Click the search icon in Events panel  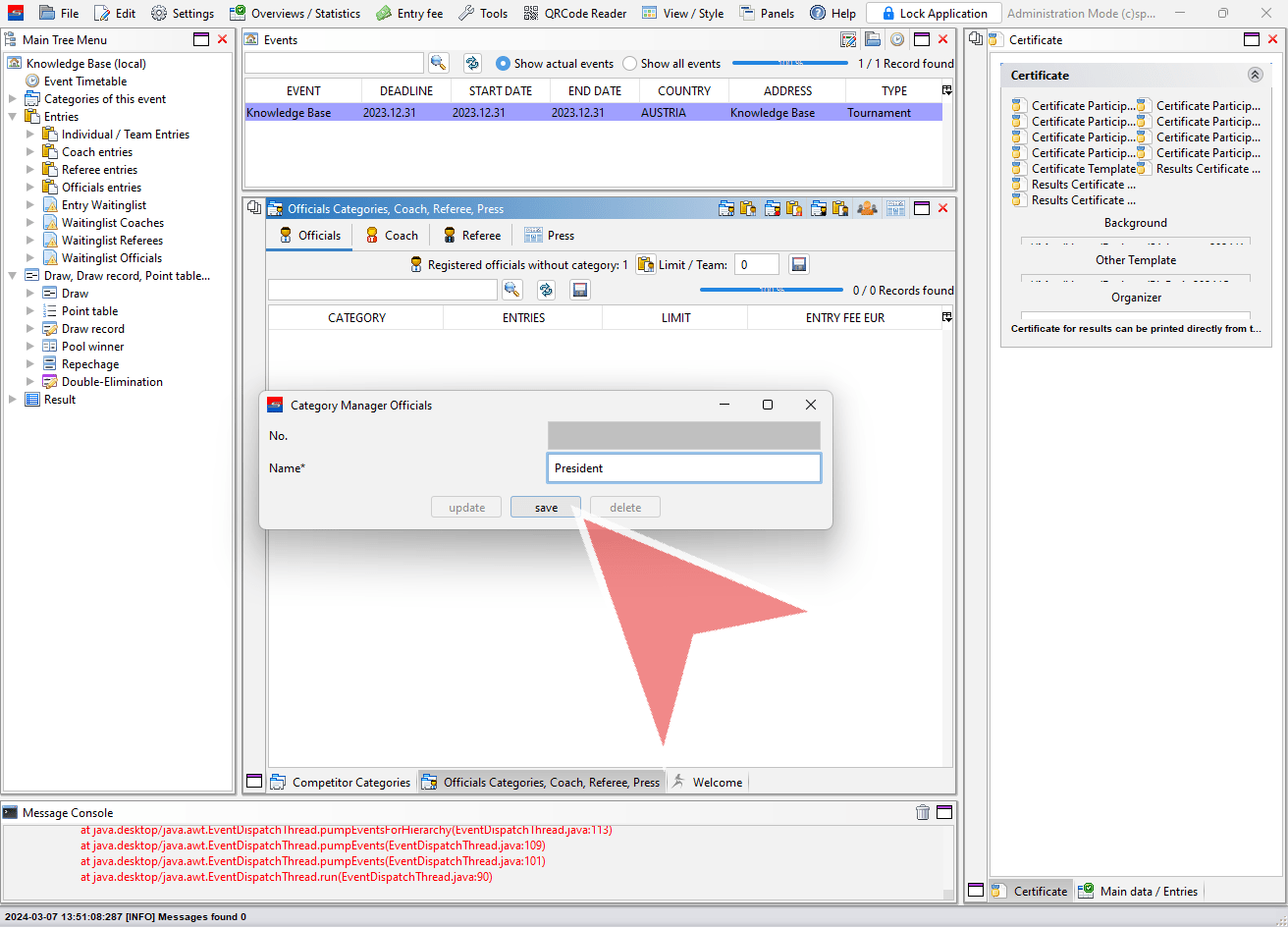pos(439,63)
